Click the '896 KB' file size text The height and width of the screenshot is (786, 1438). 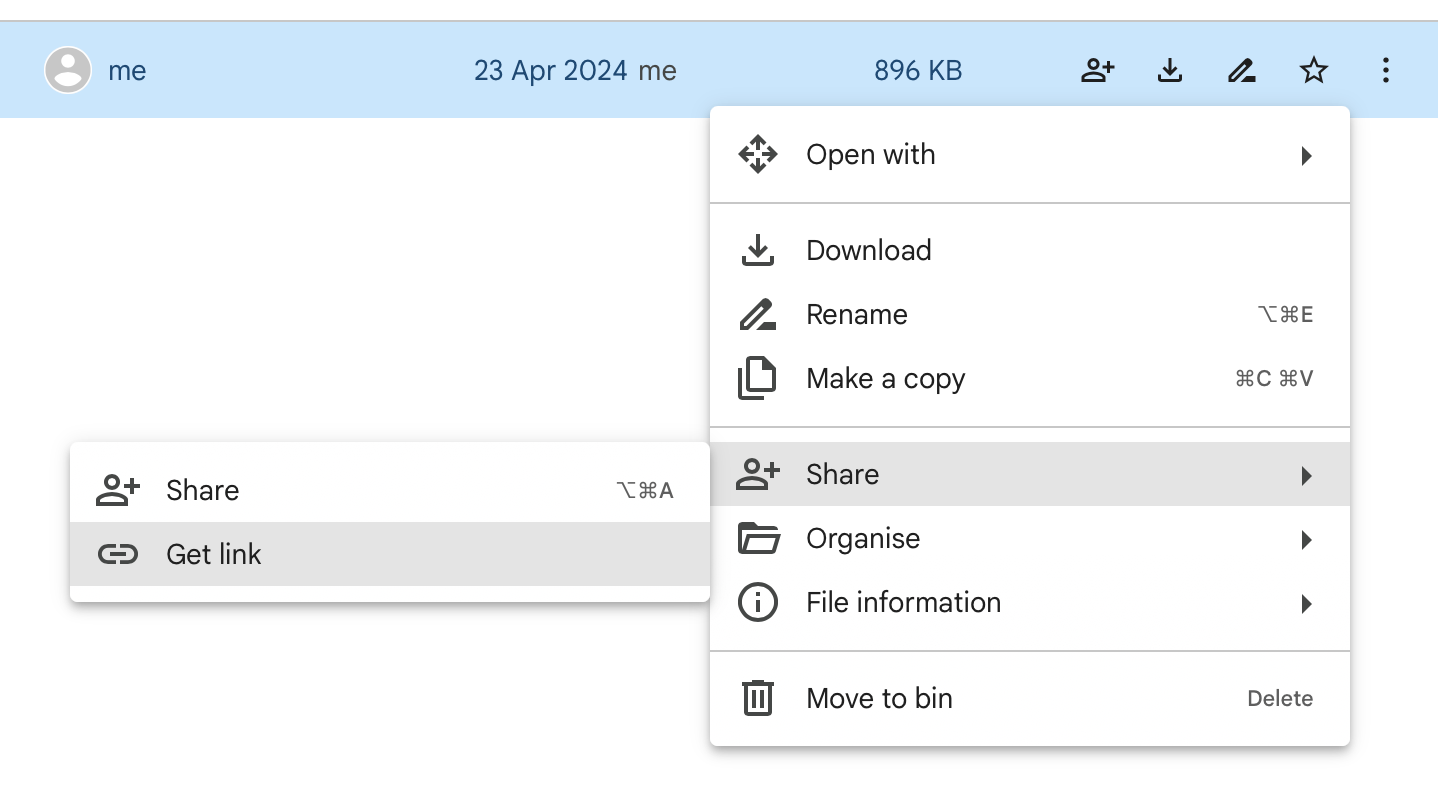[x=918, y=71]
